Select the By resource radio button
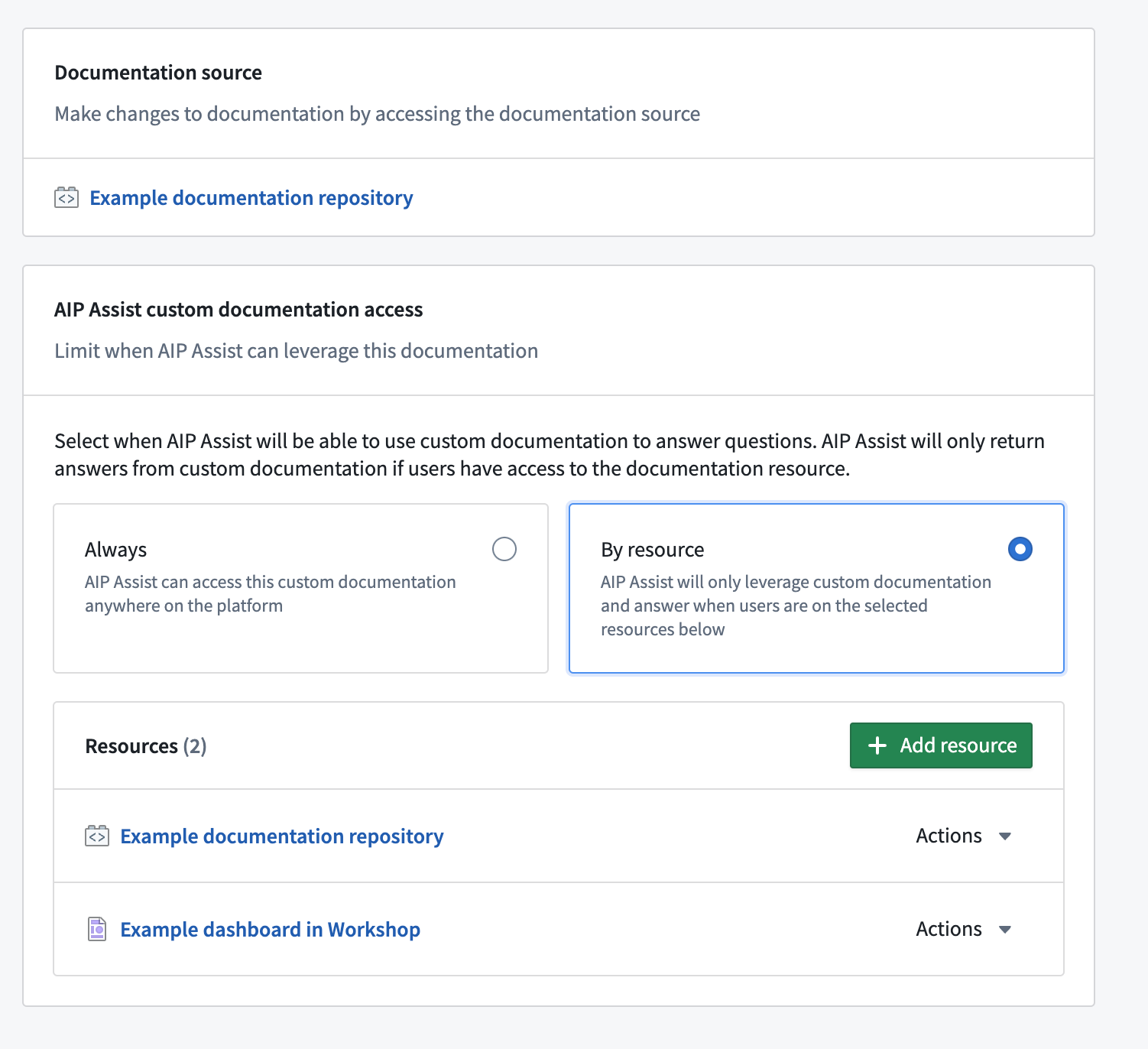The image size is (1148, 1049). click(1020, 549)
